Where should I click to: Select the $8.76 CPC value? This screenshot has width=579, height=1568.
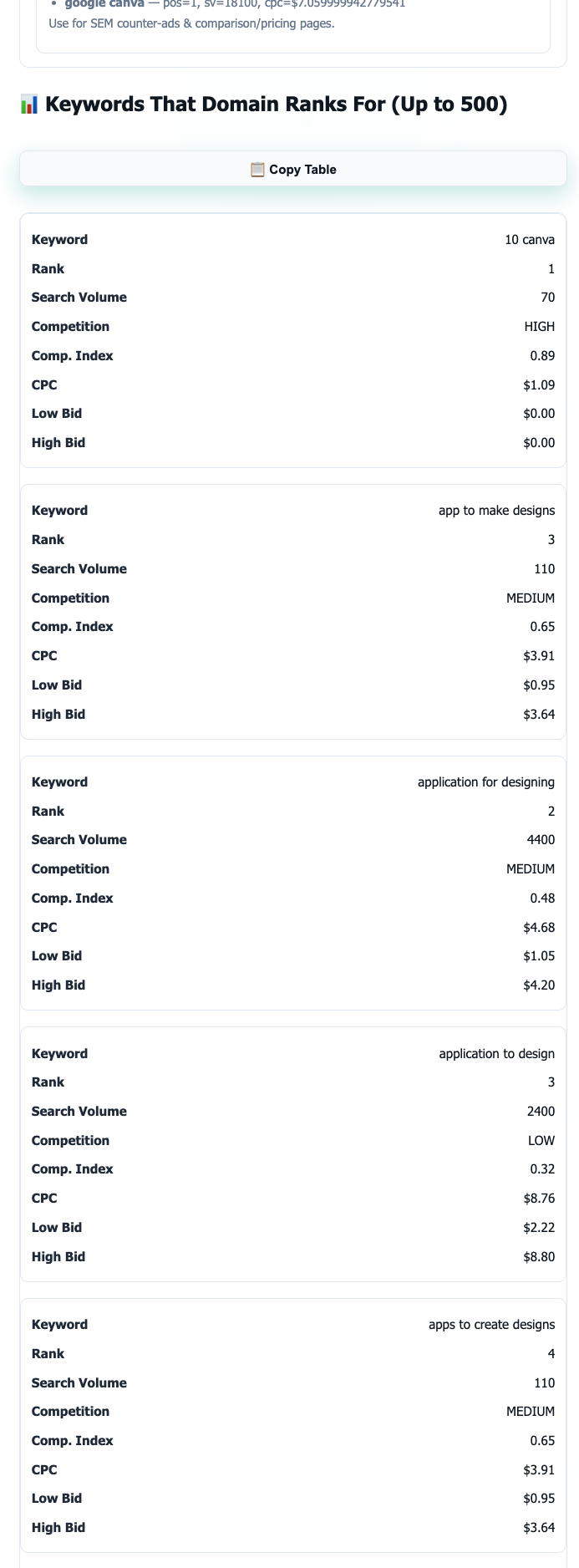click(539, 1199)
